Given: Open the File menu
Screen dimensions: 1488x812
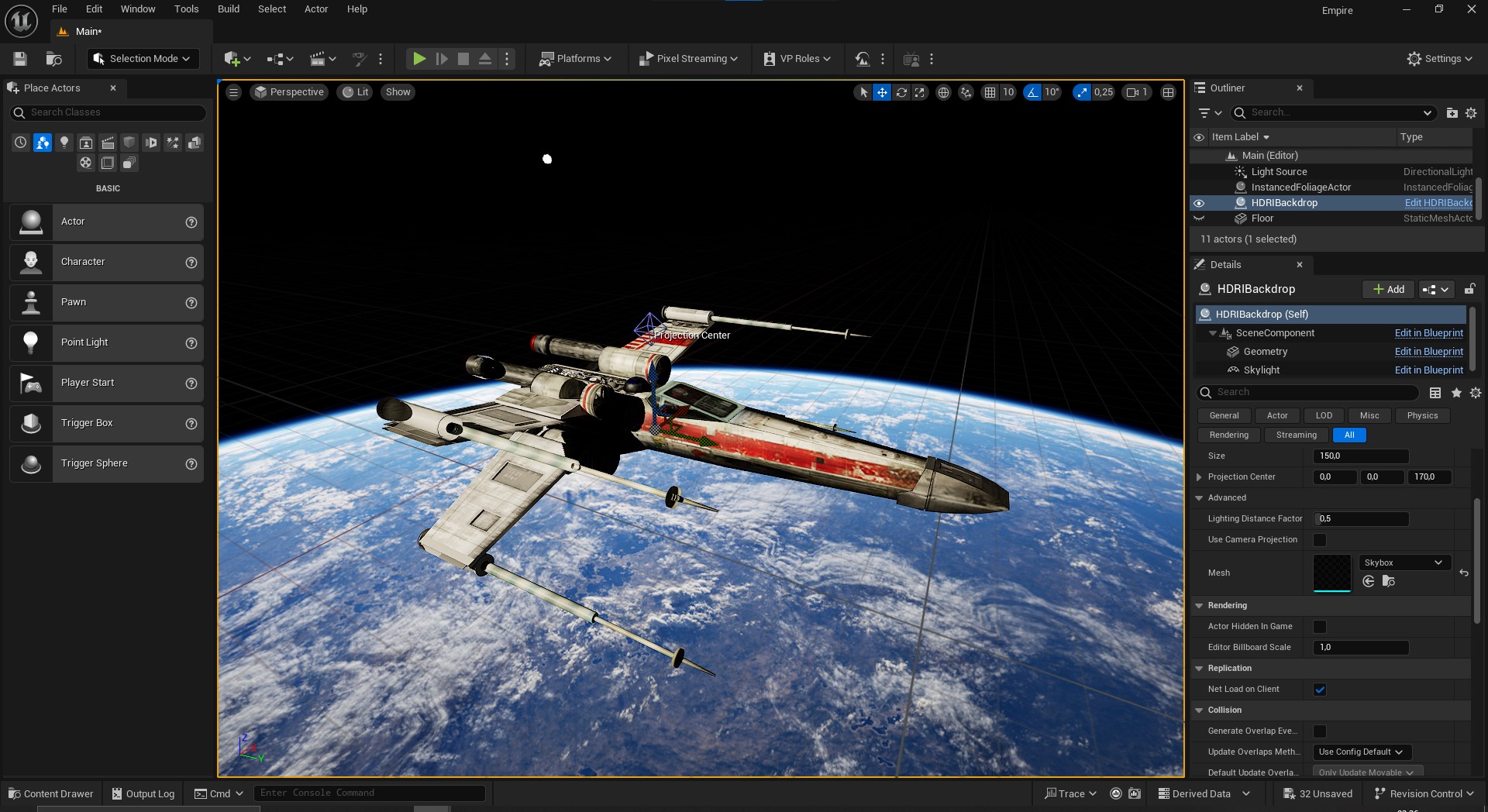Looking at the screenshot, I should pos(60,9).
